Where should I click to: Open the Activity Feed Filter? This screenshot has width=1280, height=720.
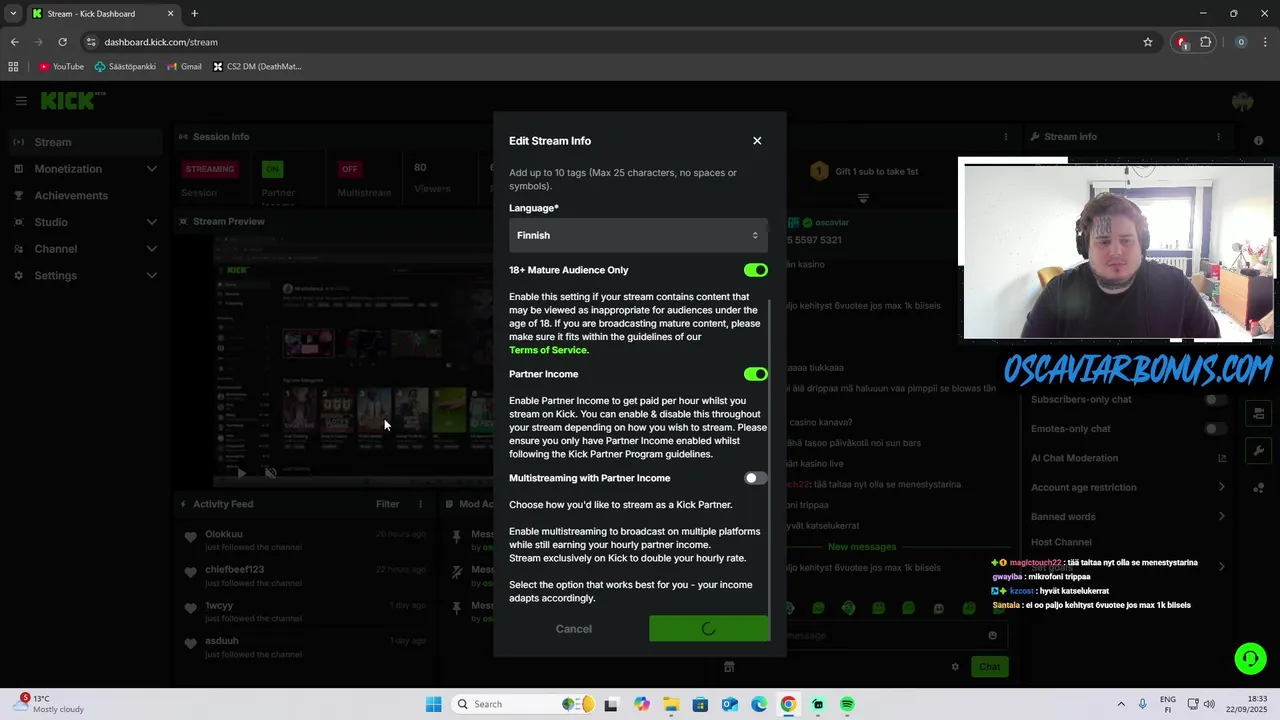[x=387, y=505]
